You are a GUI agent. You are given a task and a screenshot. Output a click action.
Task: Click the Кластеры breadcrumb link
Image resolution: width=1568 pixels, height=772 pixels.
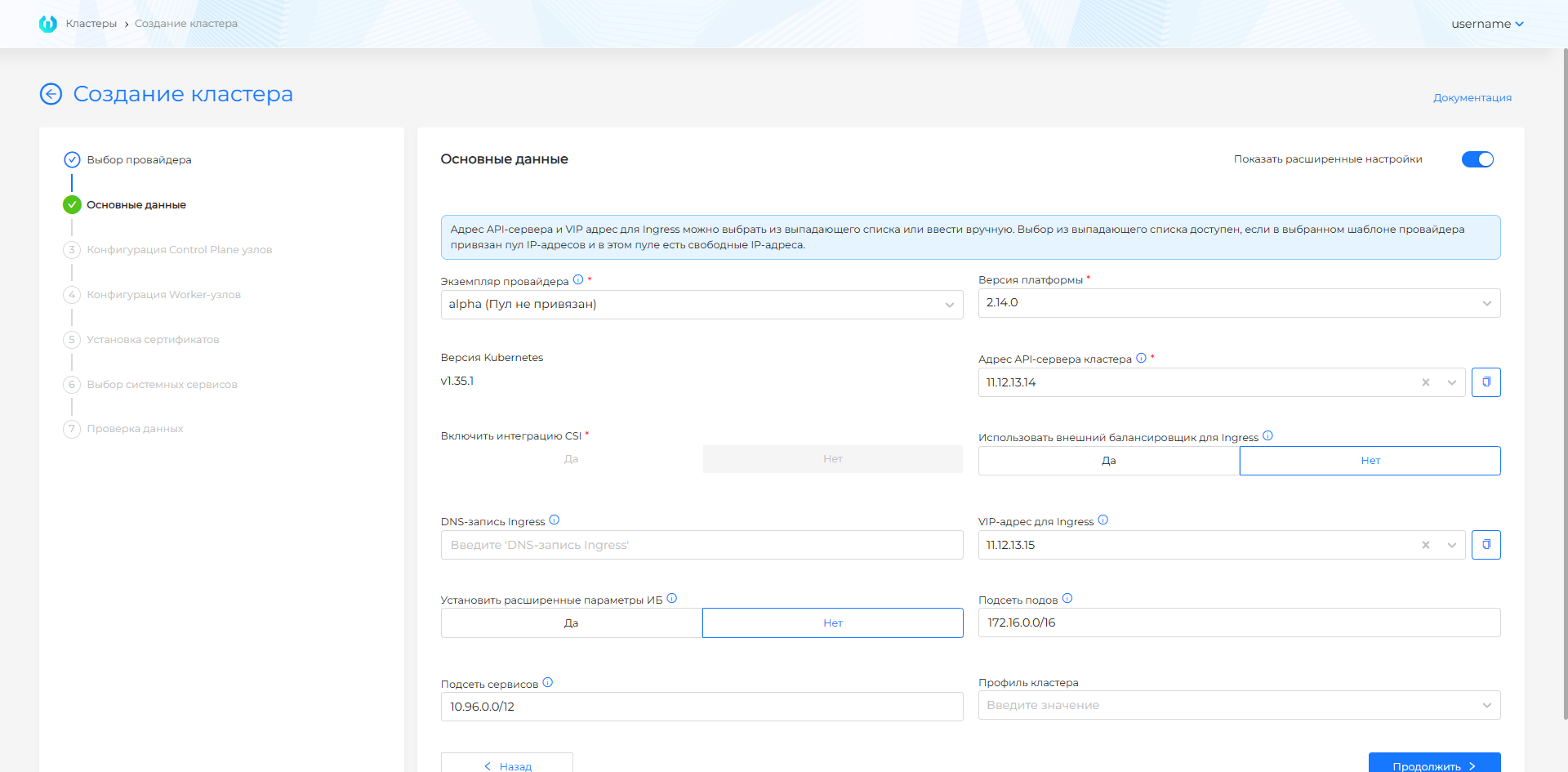(91, 24)
